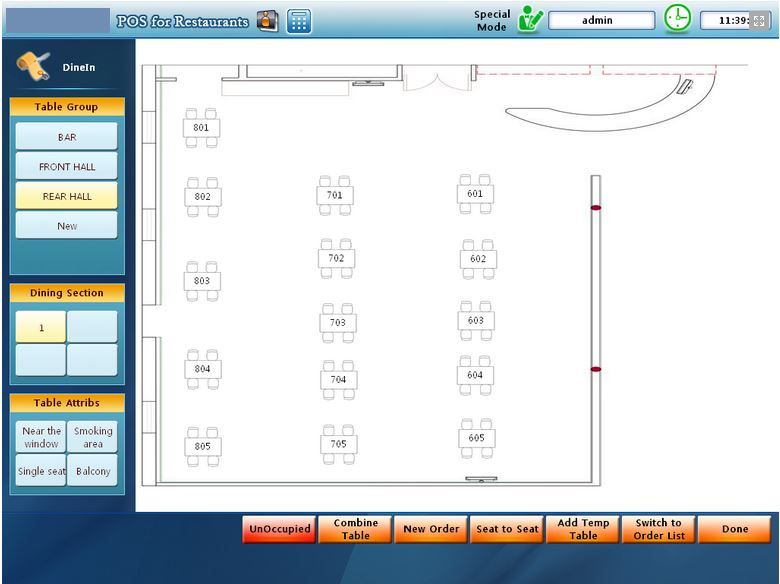Open the calculator icon in header
This screenshot has width=780, height=584.
click(298, 21)
